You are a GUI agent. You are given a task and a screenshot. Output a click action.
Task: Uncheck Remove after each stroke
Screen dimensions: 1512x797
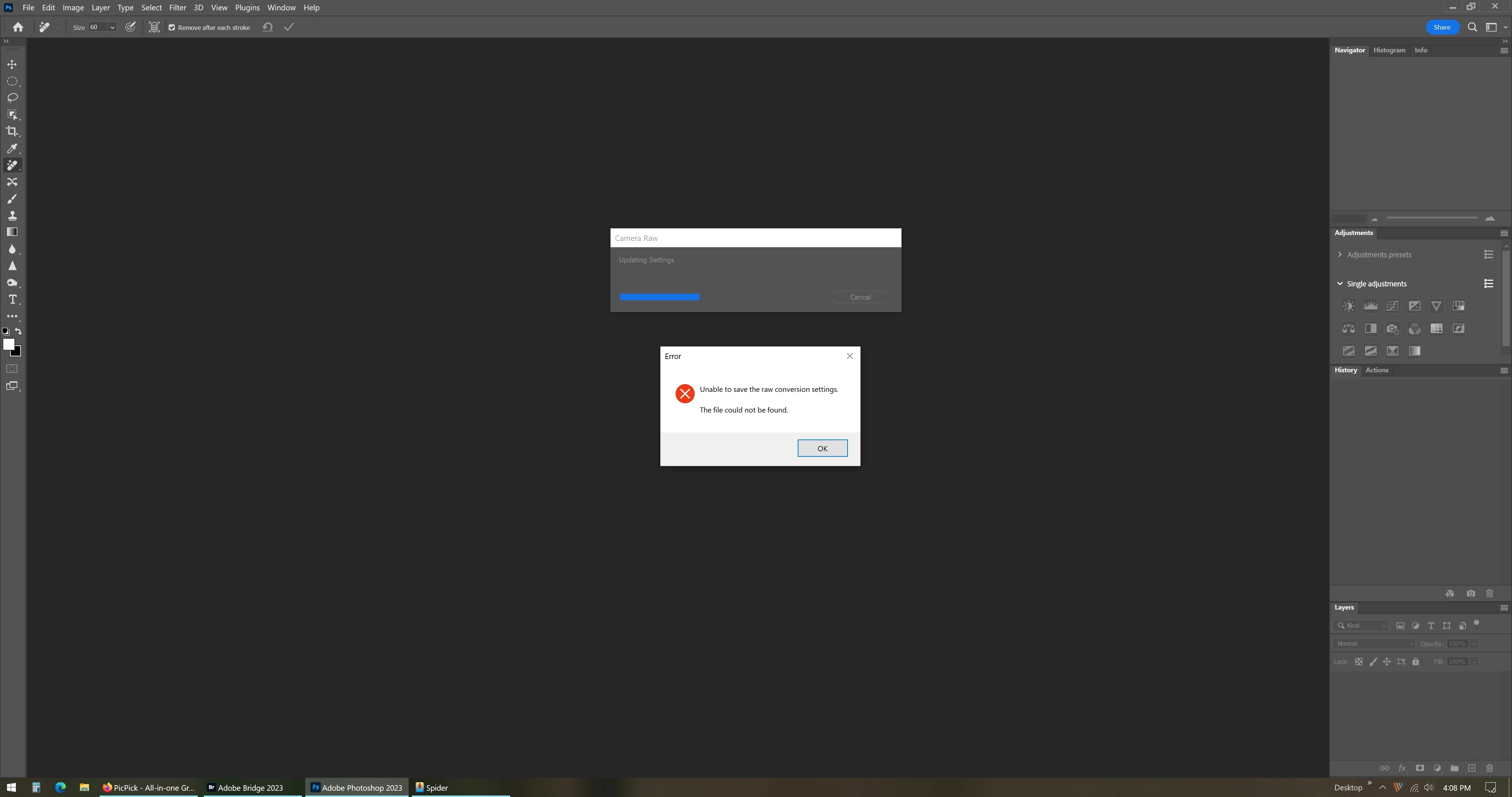[x=172, y=28]
